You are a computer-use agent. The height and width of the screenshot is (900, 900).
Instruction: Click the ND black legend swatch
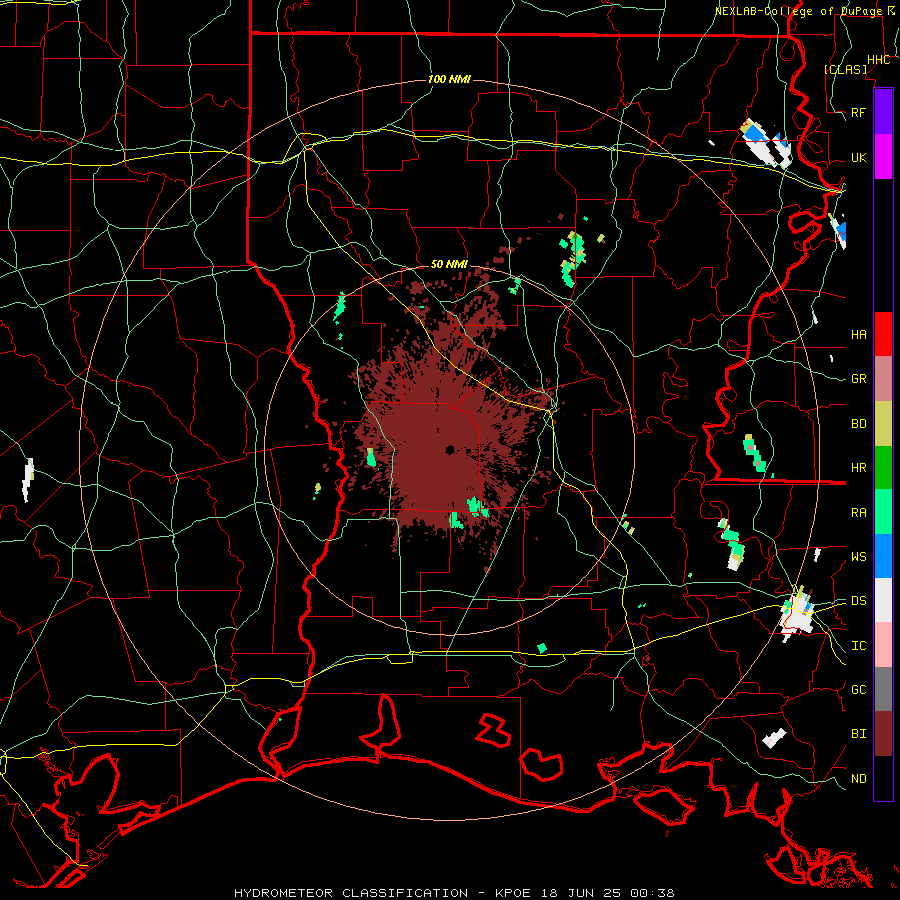pos(883,778)
